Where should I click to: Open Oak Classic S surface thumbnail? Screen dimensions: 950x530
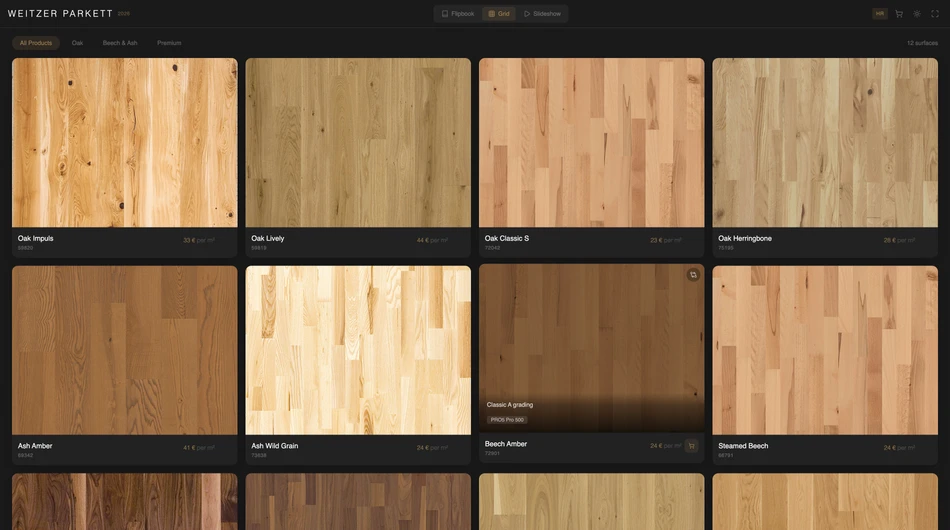(x=591, y=142)
